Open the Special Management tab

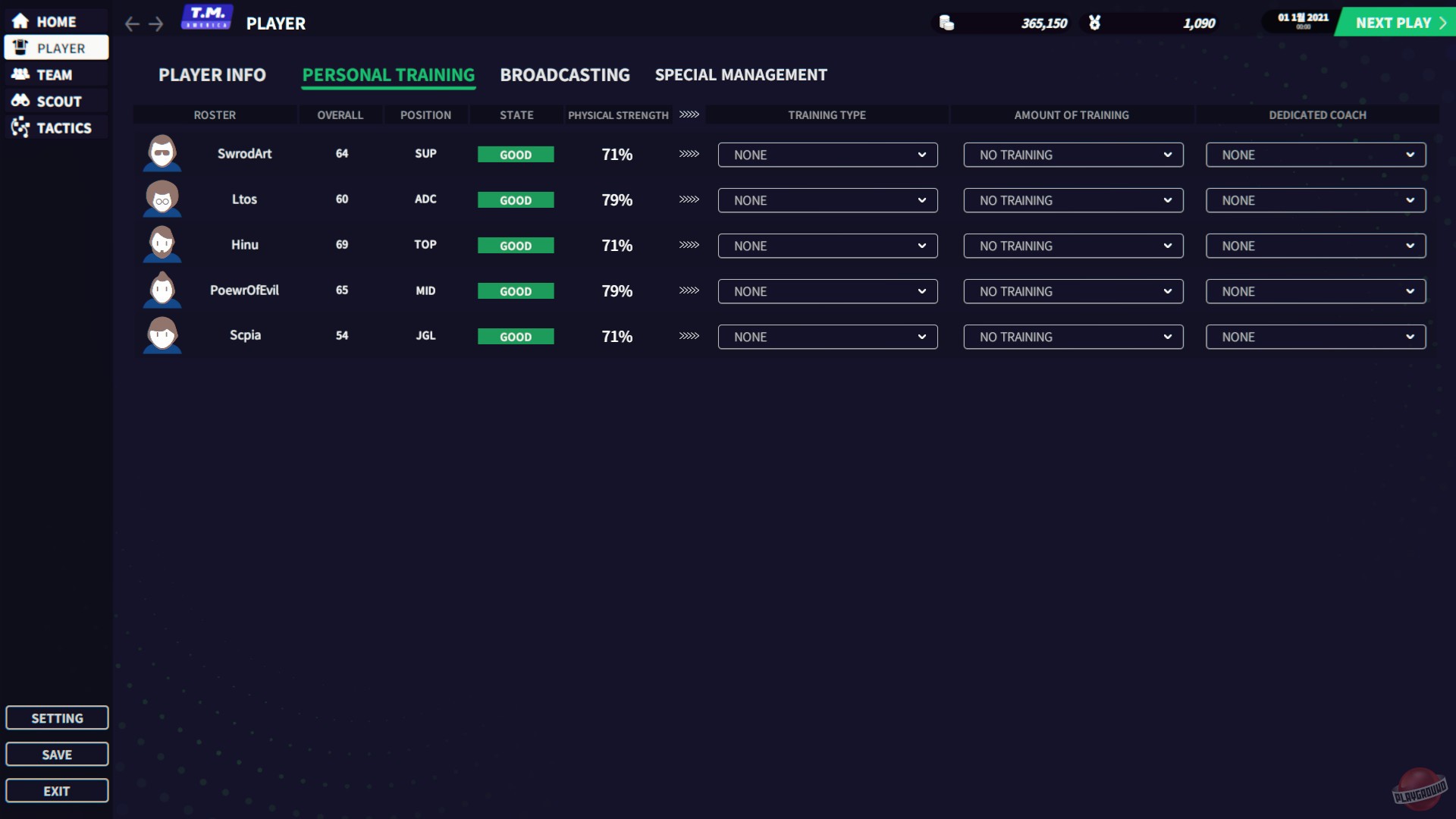(x=741, y=74)
